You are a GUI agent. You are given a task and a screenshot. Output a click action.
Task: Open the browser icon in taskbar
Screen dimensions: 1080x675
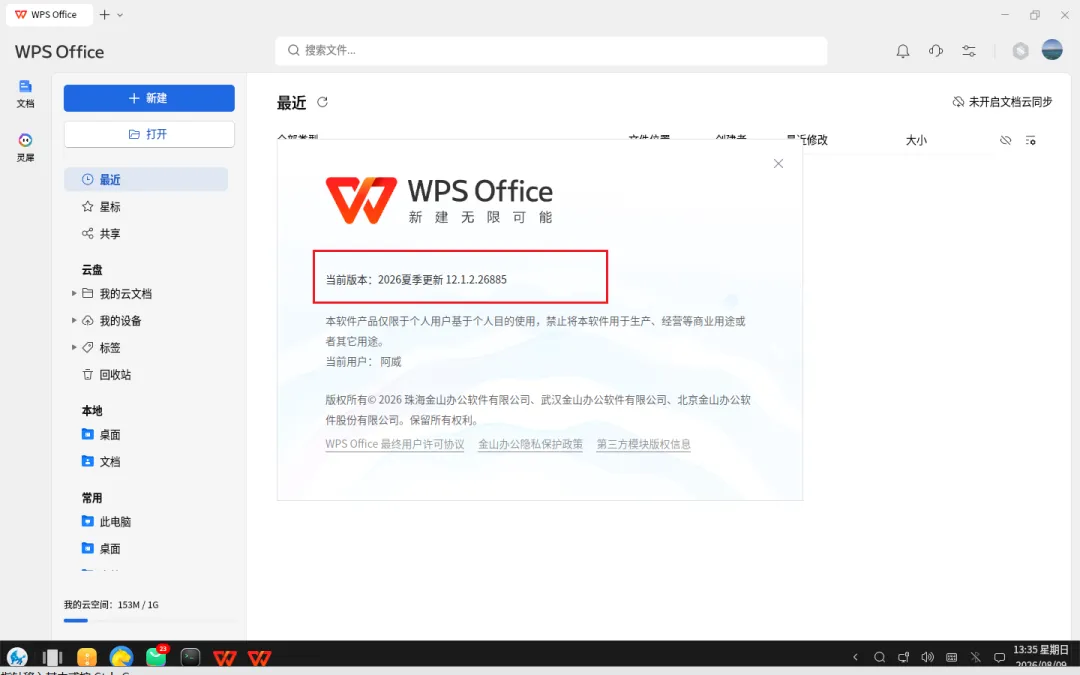click(x=121, y=657)
